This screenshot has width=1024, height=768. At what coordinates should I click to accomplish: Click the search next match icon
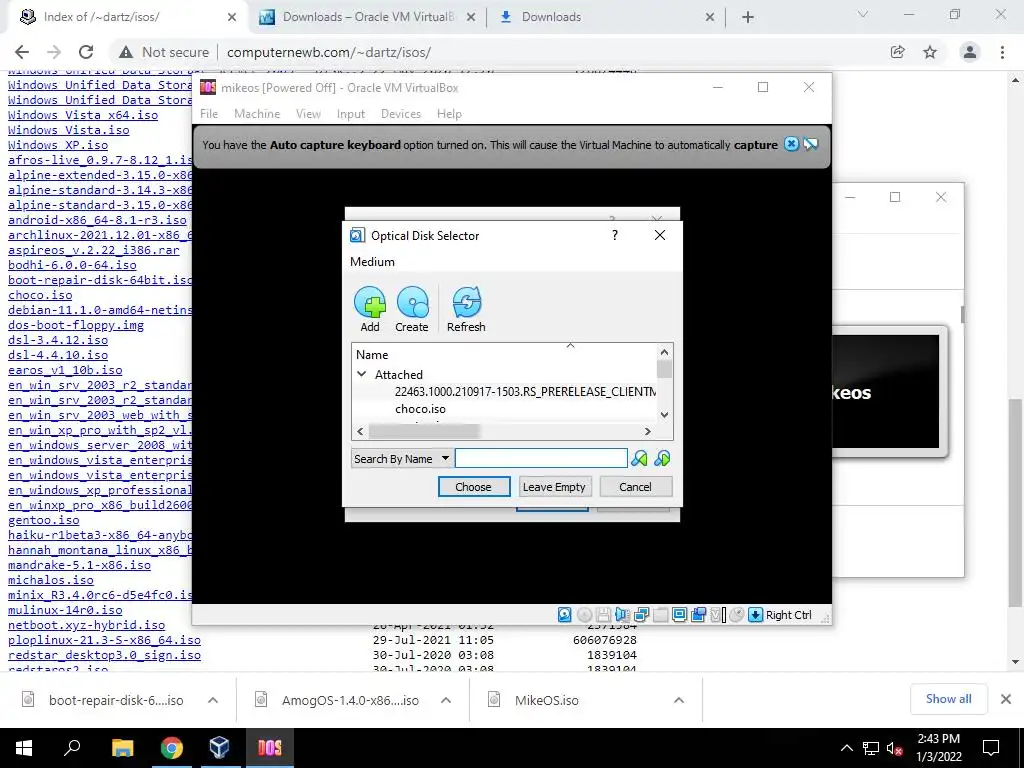point(662,458)
